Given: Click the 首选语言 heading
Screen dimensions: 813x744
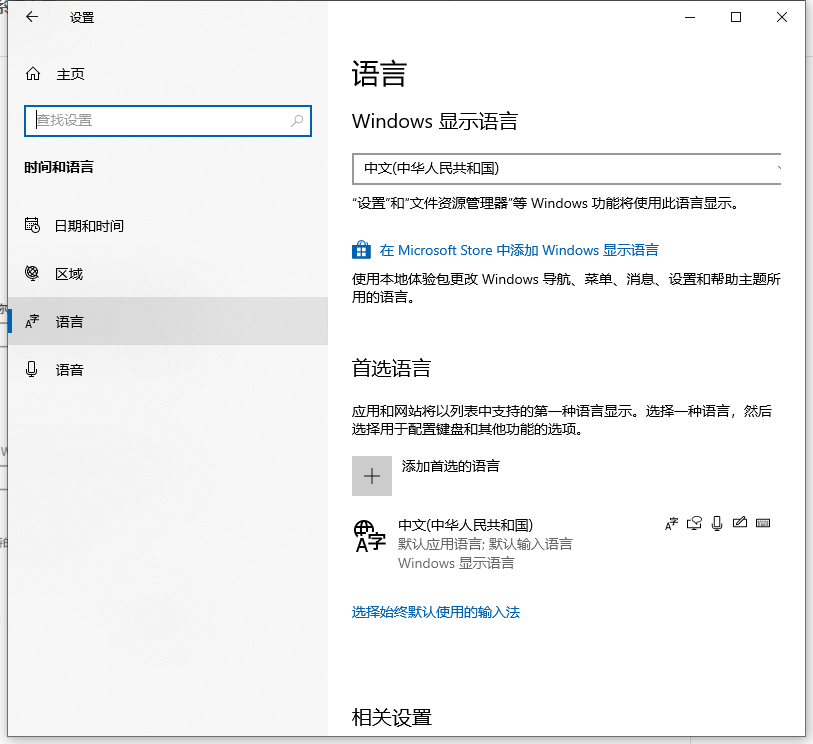Looking at the screenshot, I should 391,368.
